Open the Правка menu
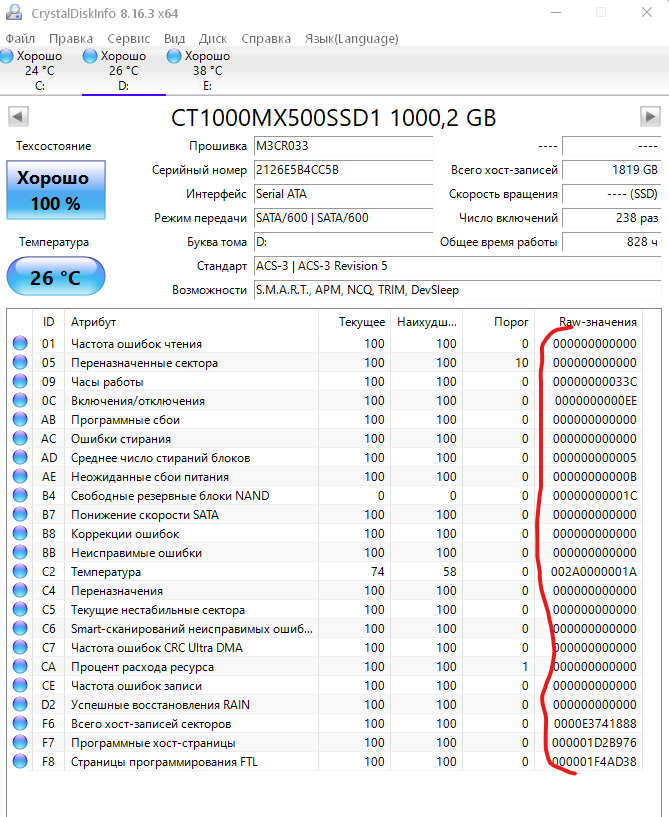Image resolution: width=669 pixels, height=817 pixels. [71, 39]
